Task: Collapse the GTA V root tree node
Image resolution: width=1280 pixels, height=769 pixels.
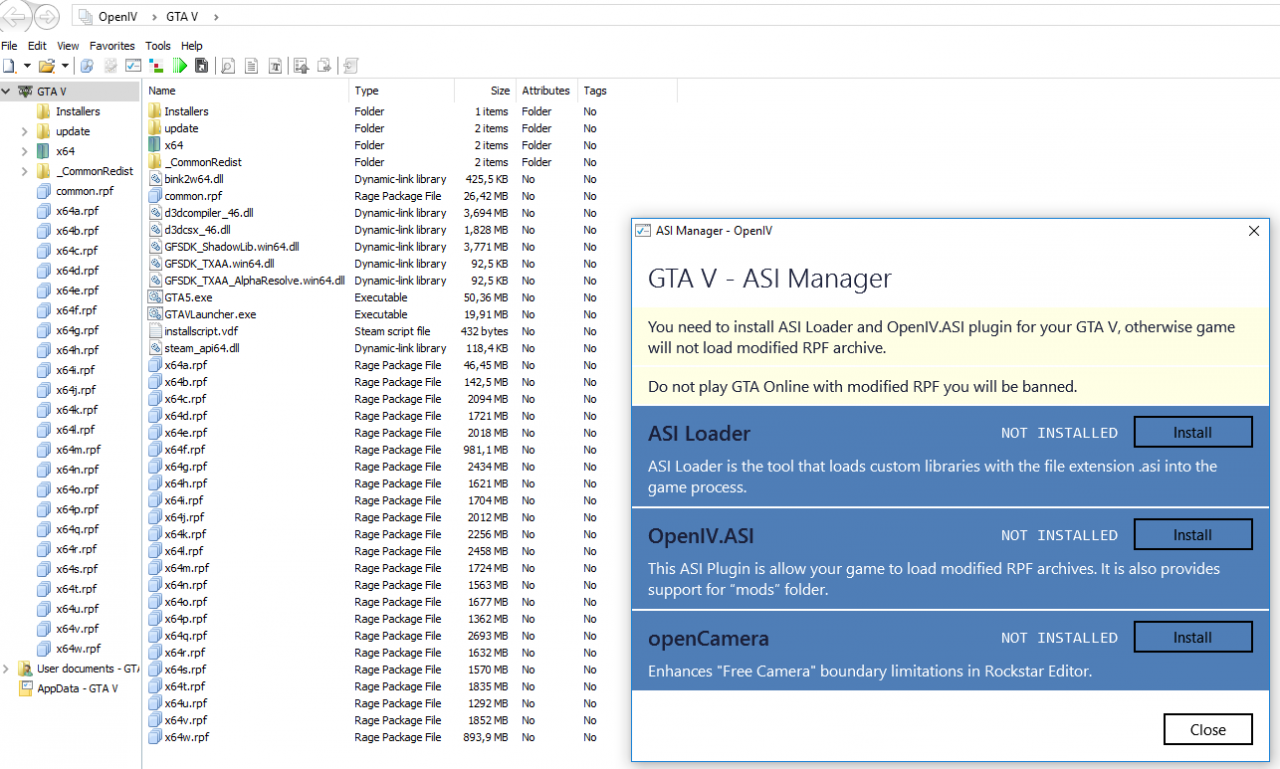Action: click(x=6, y=91)
